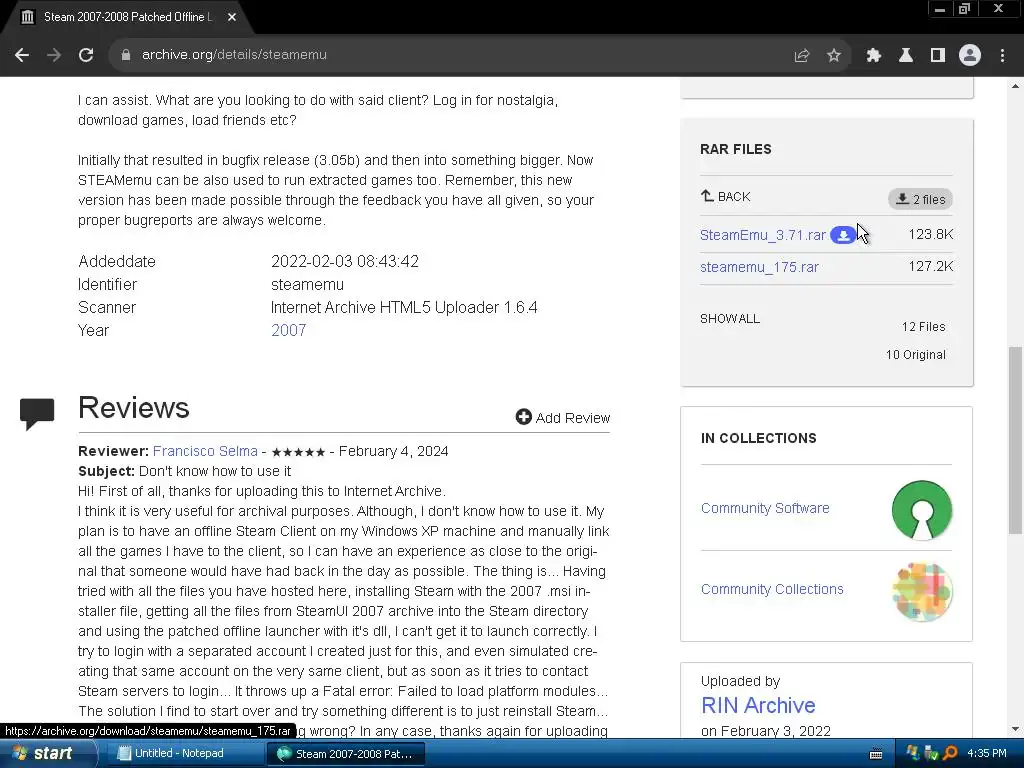
Task: Click SHOW ALL files link
Action: click(x=729, y=319)
